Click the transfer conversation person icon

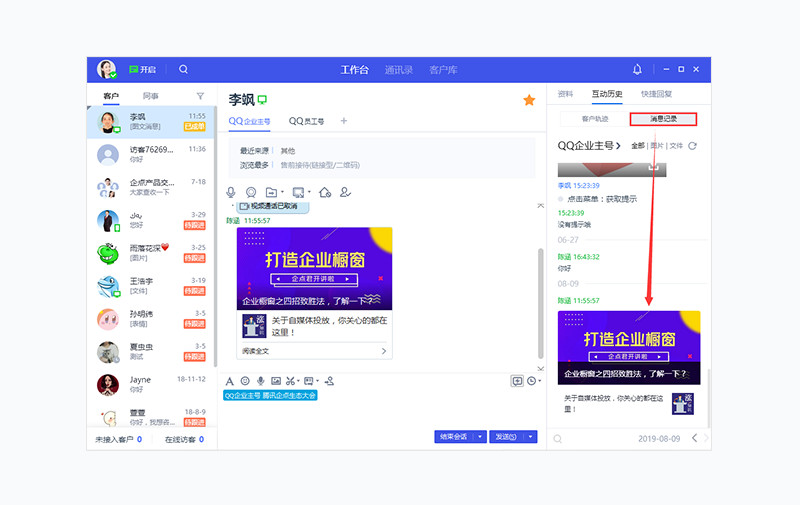(x=330, y=381)
